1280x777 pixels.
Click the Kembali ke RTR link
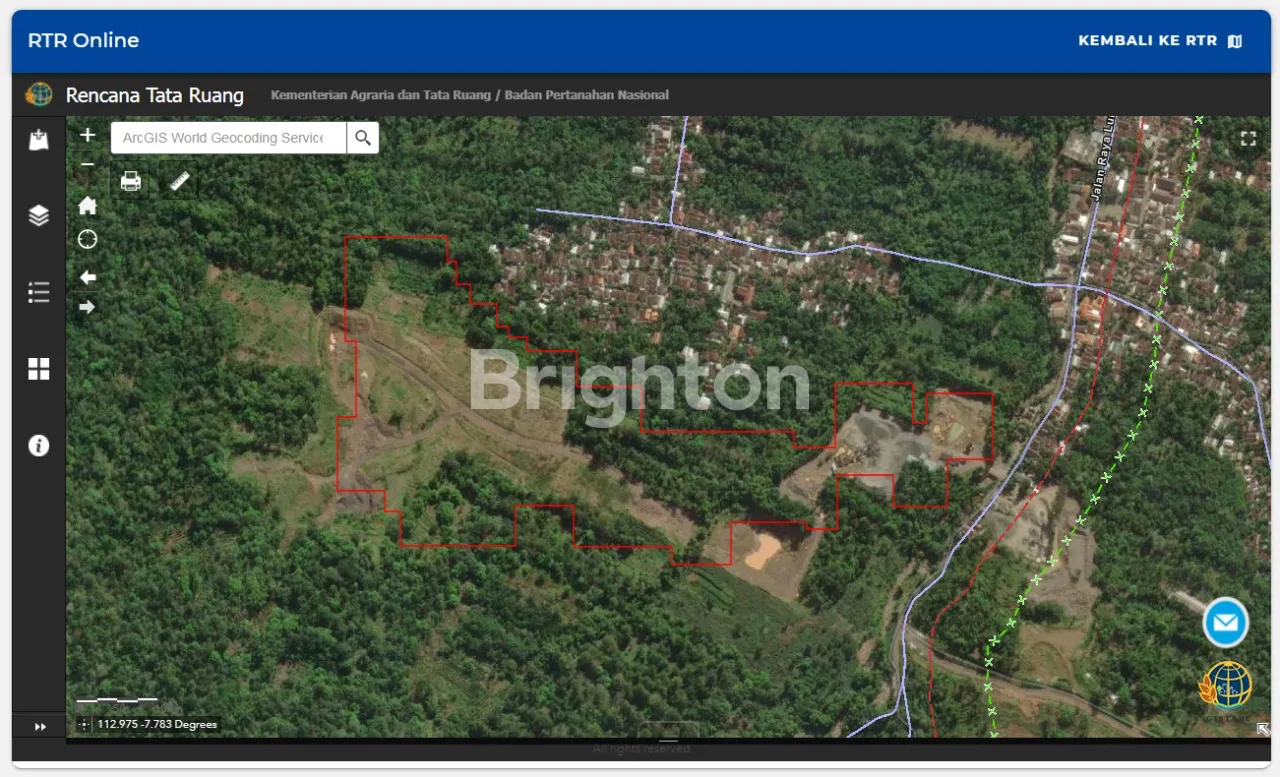click(1159, 41)
